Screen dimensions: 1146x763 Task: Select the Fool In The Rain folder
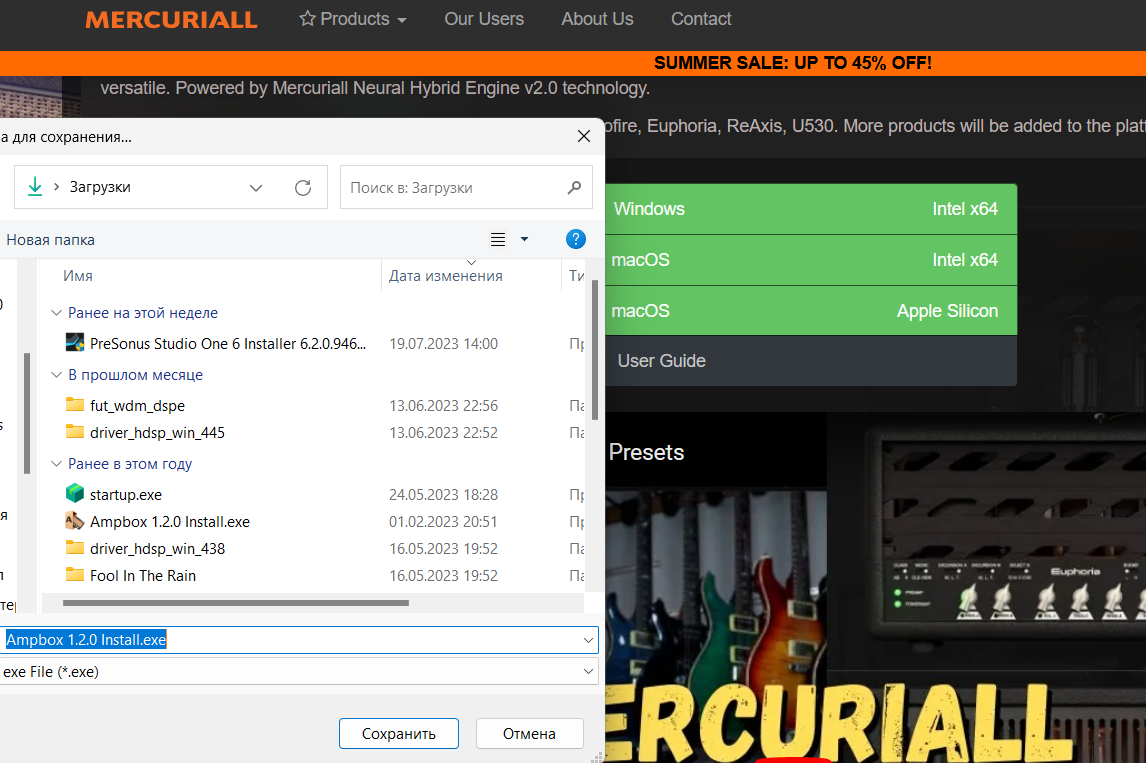pyautogui.click(x=143, y=576)
